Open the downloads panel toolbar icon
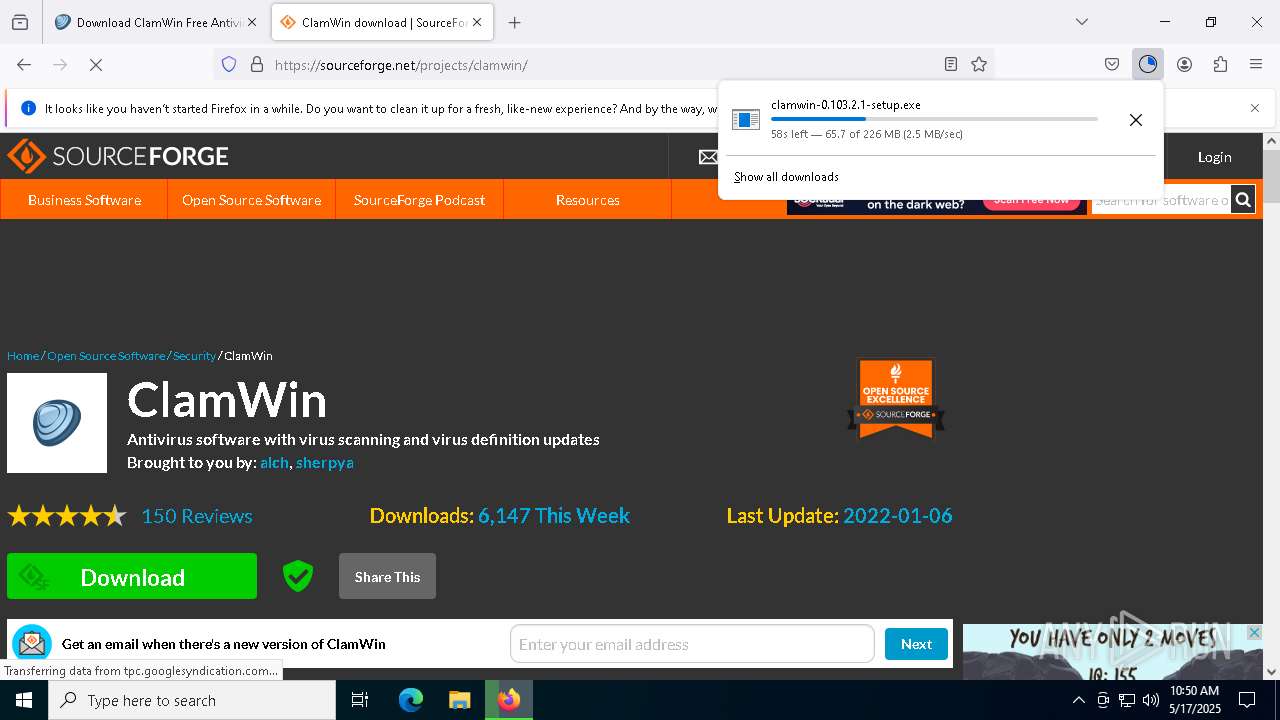 pyautogui.click(x=1147, y=64)
